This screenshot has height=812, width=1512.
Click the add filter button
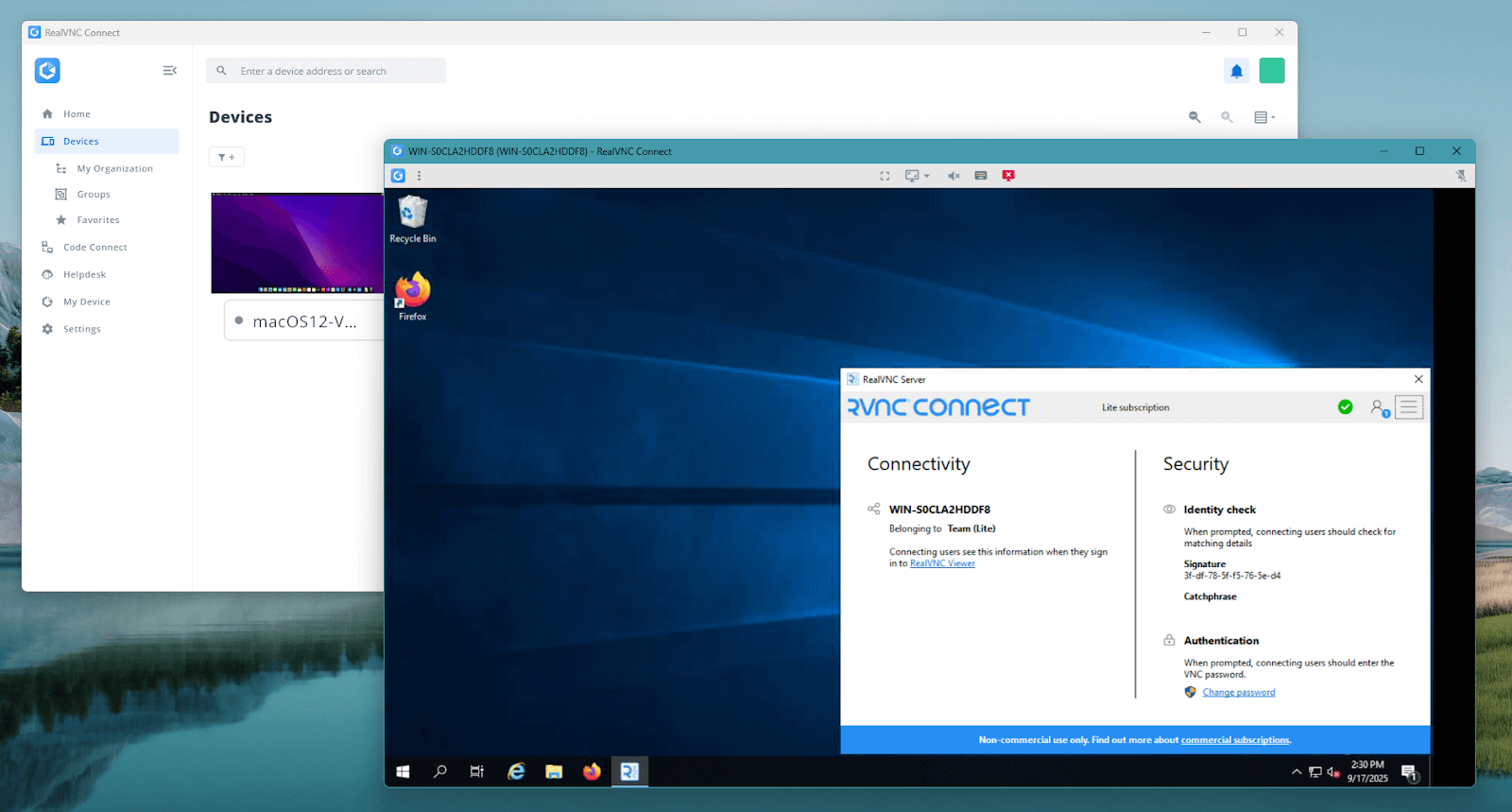click(x=227, y=157)
